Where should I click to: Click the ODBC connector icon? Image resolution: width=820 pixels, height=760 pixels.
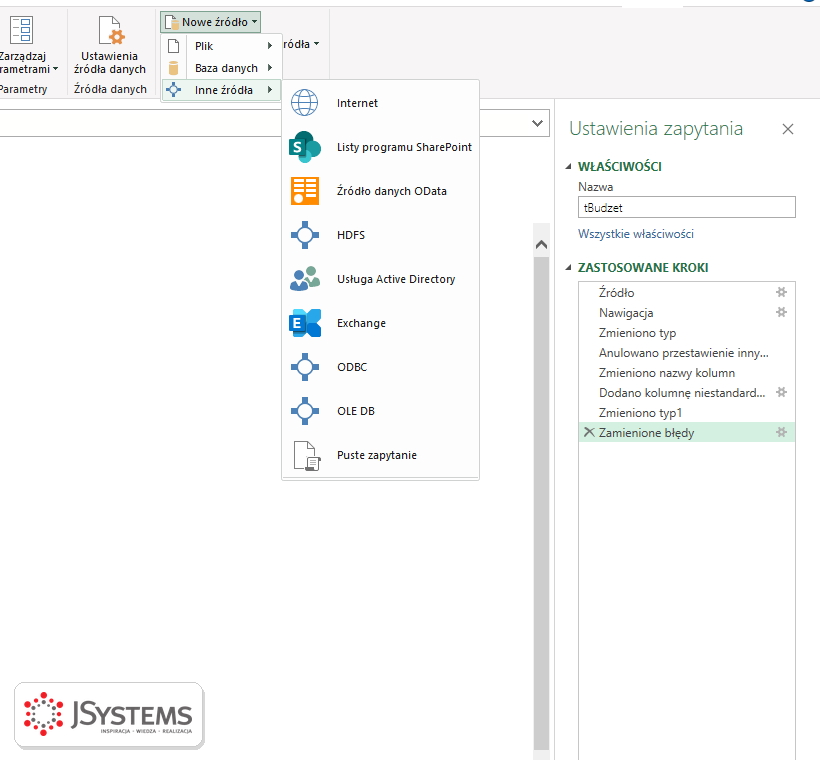[x=305, y=367]
